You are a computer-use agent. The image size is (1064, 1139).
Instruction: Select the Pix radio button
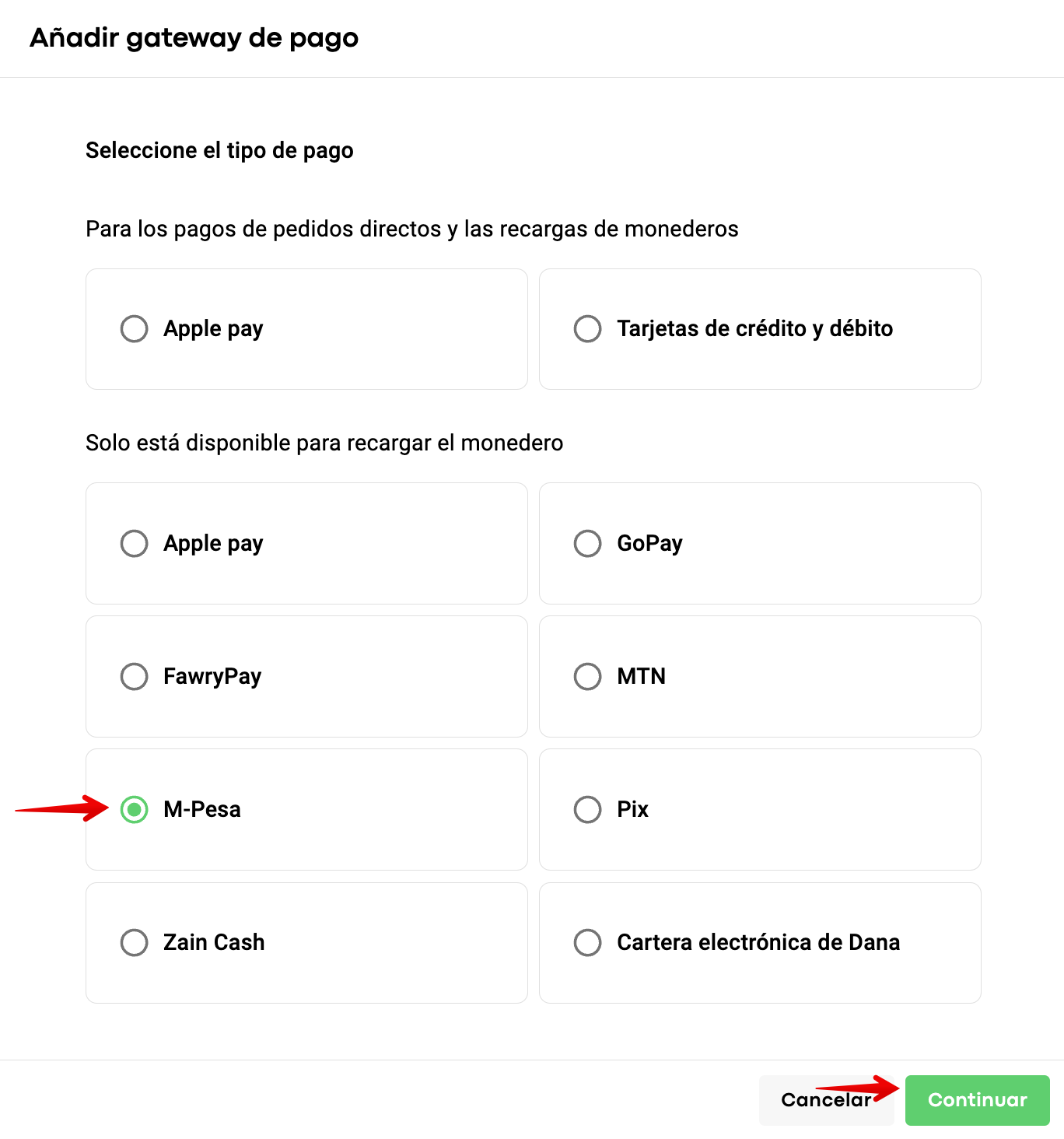[588, 809]
